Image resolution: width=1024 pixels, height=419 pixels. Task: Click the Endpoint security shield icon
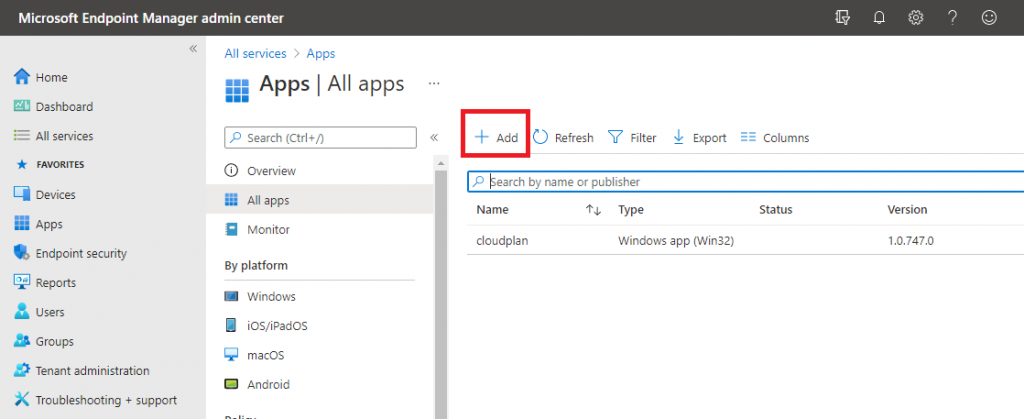[x=22, y=253]
